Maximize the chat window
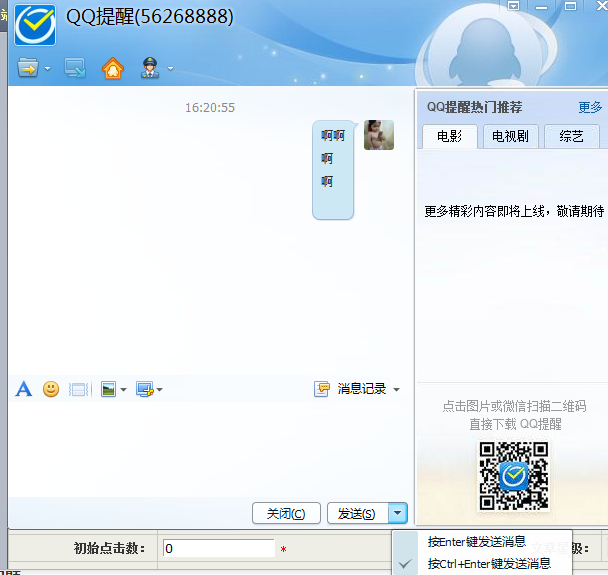The width and height of the screenshot is (608, 575). coord(570,6)
